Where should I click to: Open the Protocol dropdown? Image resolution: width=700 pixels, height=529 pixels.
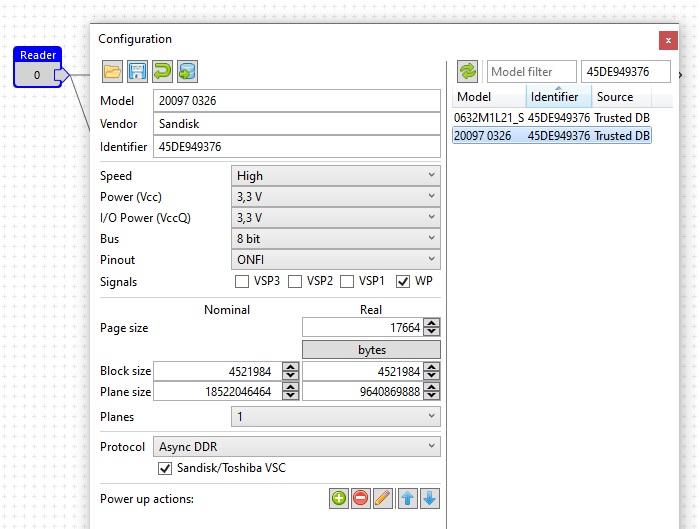[x=297, y=446]
